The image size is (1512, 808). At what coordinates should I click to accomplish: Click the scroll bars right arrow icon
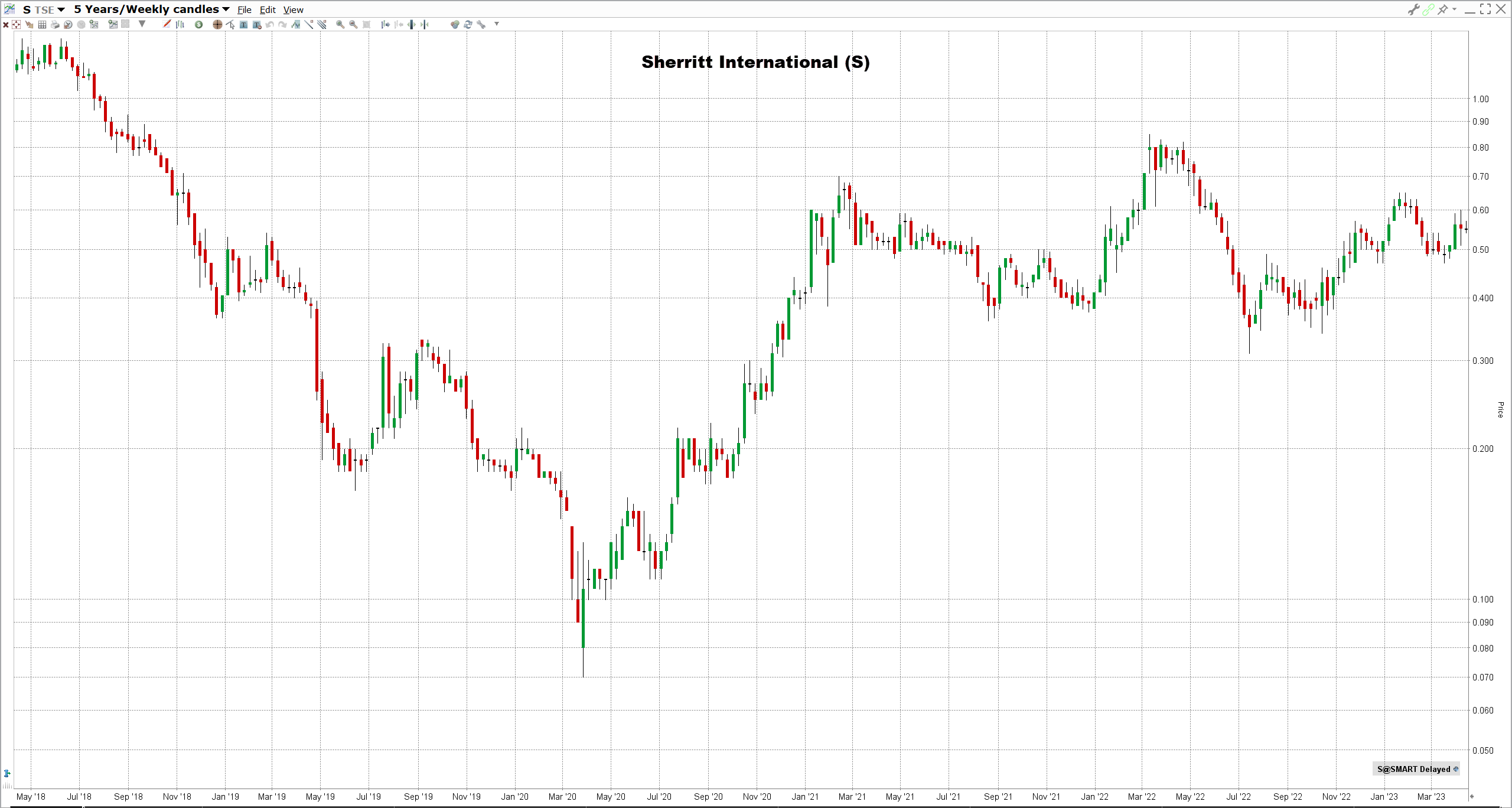(385, 24)
